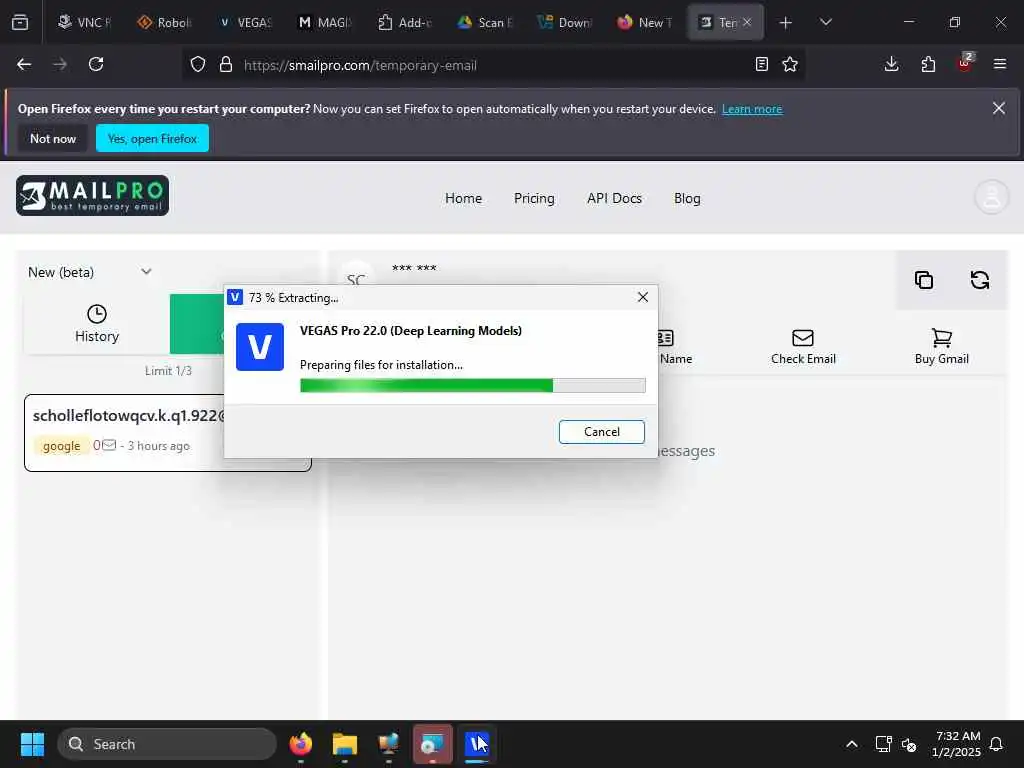The image size is (1024, 768).
Task: Expand the New (beta) dropdown
Action: tap(89, 272)
